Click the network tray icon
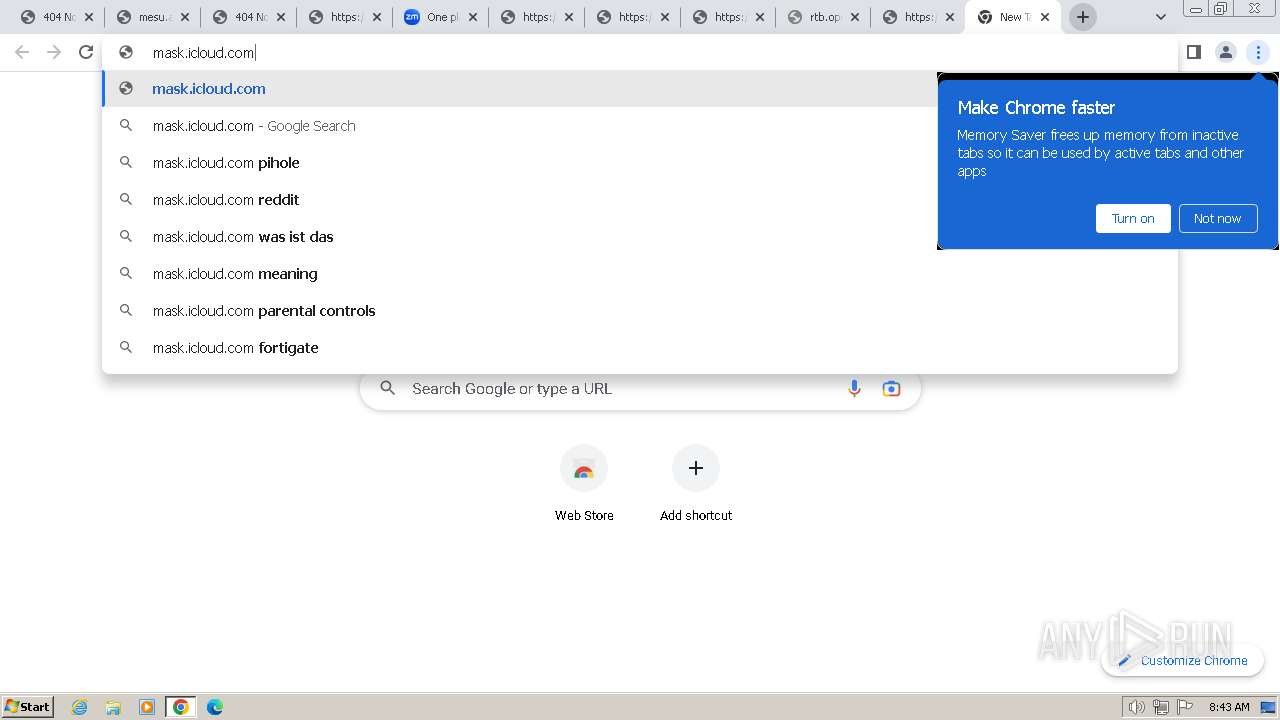 [x=1161, y=707]
